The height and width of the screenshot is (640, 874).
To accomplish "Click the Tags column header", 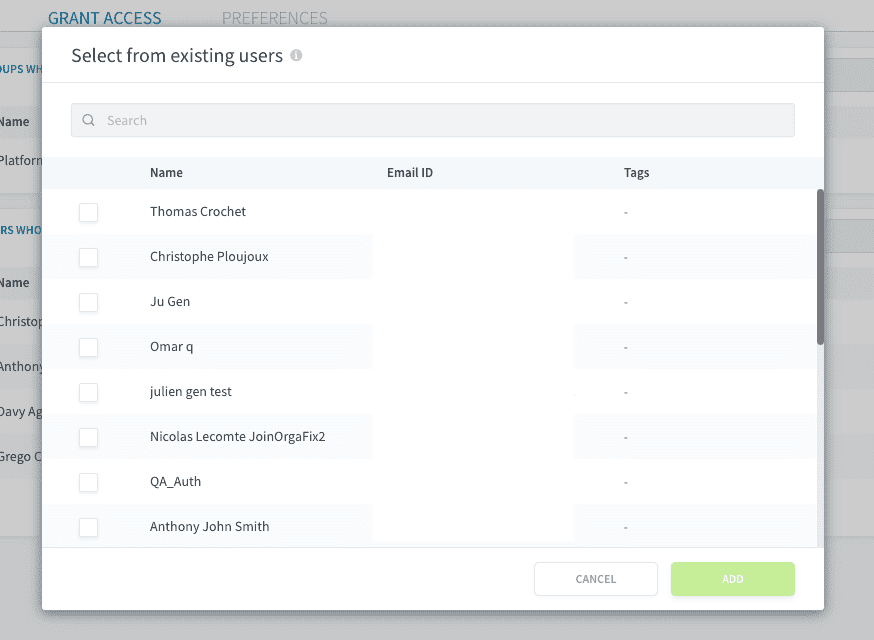I will 637,173.
